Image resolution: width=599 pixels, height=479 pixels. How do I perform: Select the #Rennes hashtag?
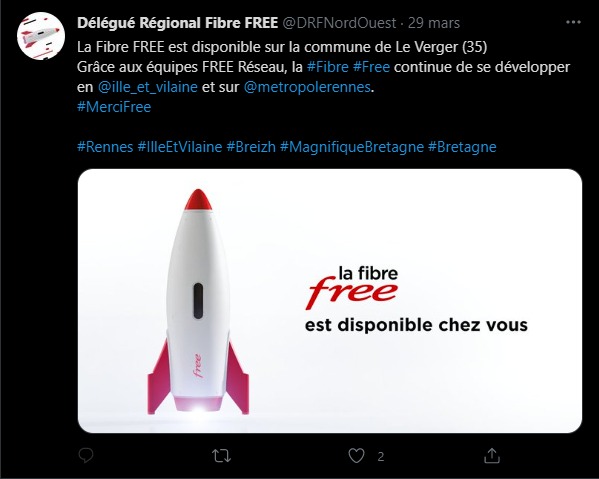click(x=105, y=147)
